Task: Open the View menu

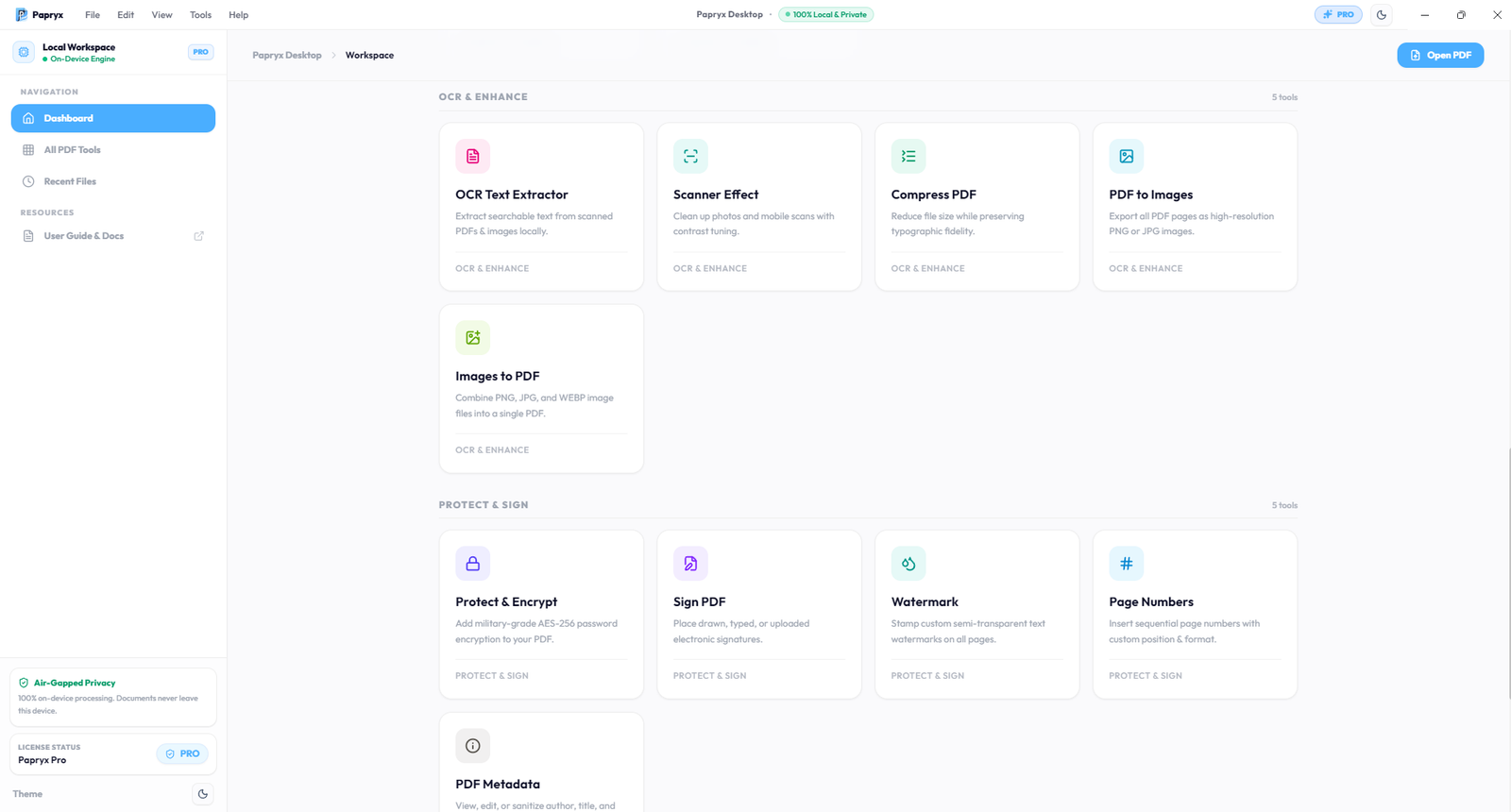Action: point(162,15)
